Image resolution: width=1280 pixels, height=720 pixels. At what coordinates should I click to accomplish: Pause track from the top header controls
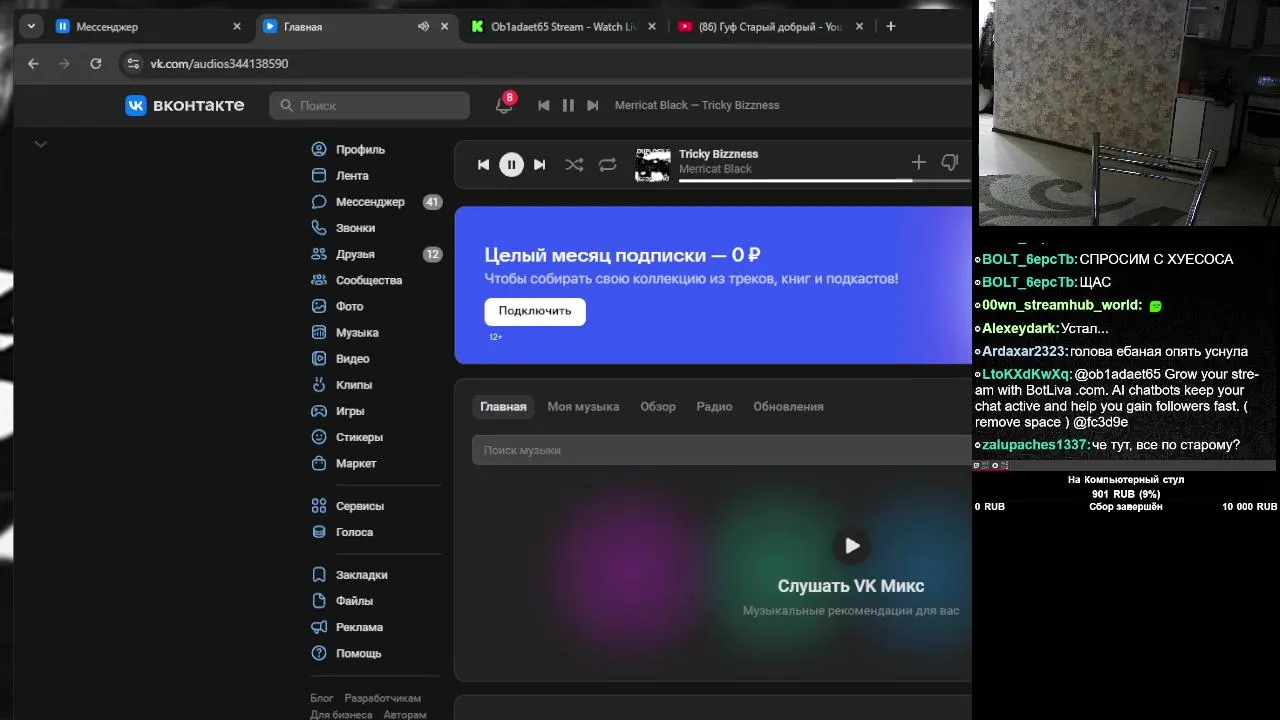tap(568, 105)
